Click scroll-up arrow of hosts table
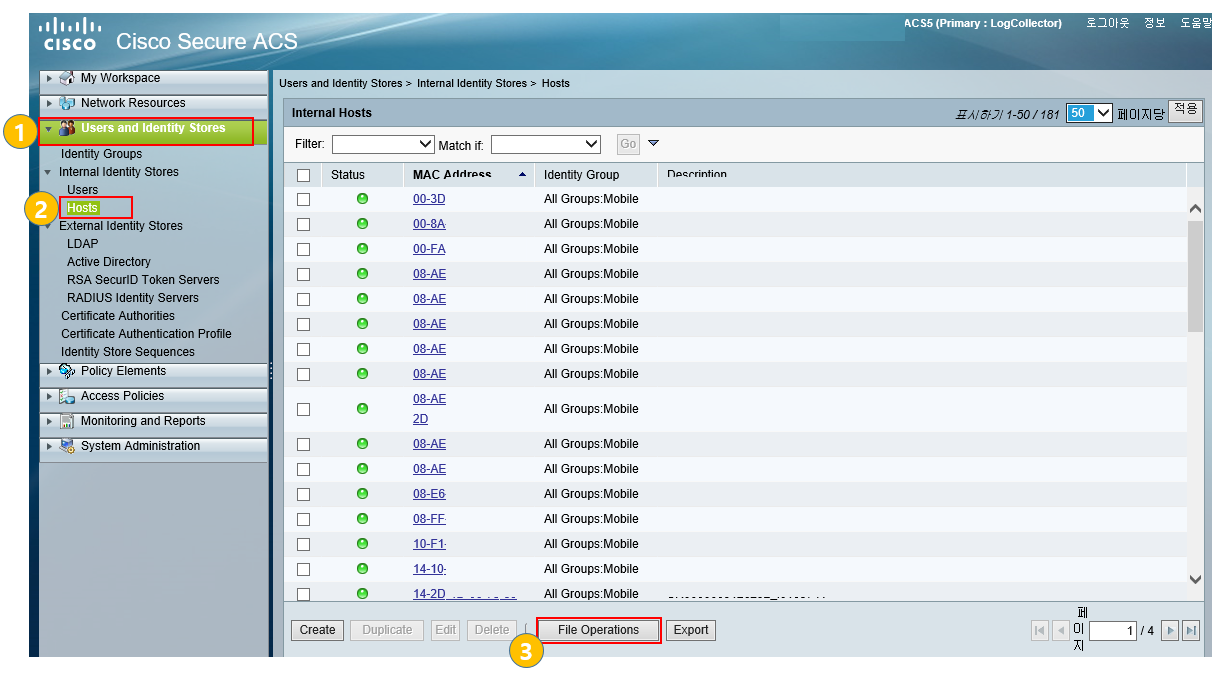Screen dimensions: 1217x675 (x=1195, y=209)
